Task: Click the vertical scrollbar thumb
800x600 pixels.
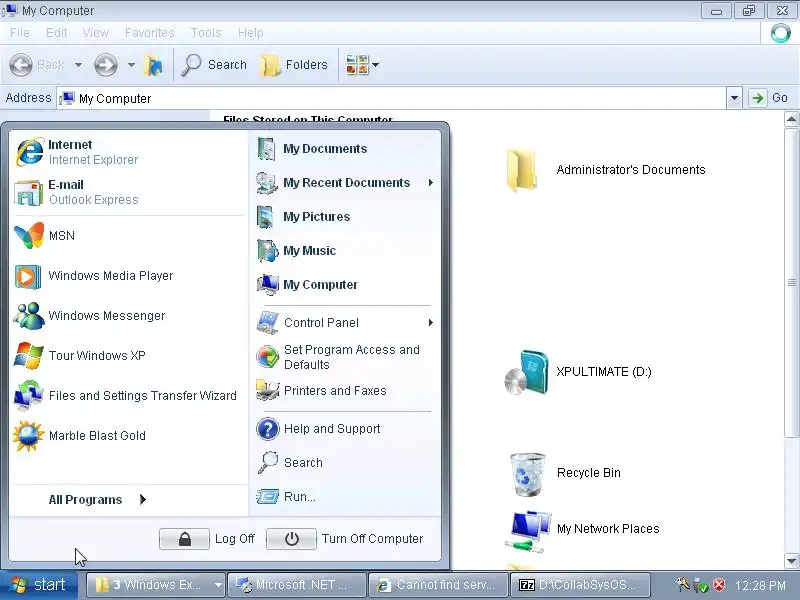Action: [x=791, y=282]
